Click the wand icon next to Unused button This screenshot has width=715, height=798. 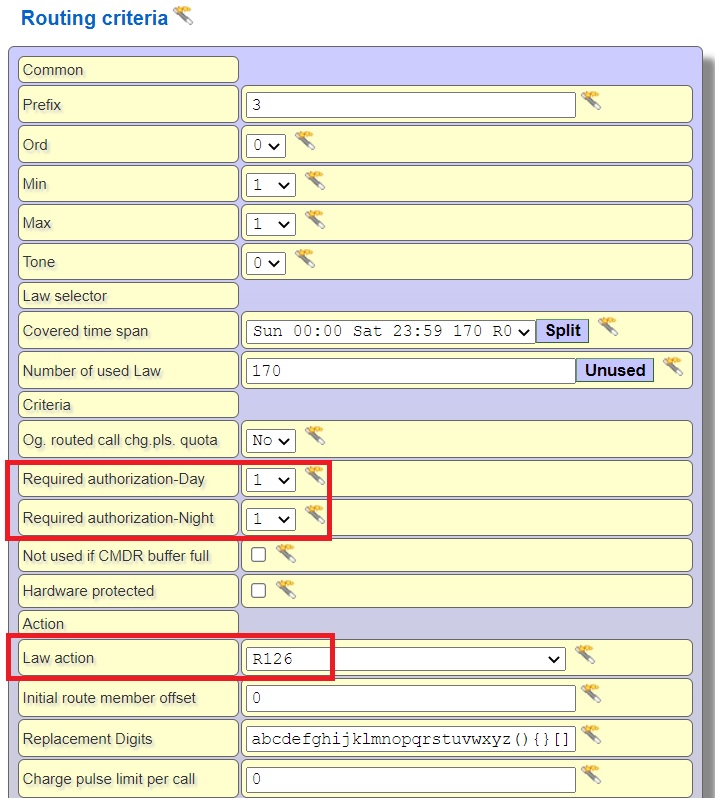[672, 367]
